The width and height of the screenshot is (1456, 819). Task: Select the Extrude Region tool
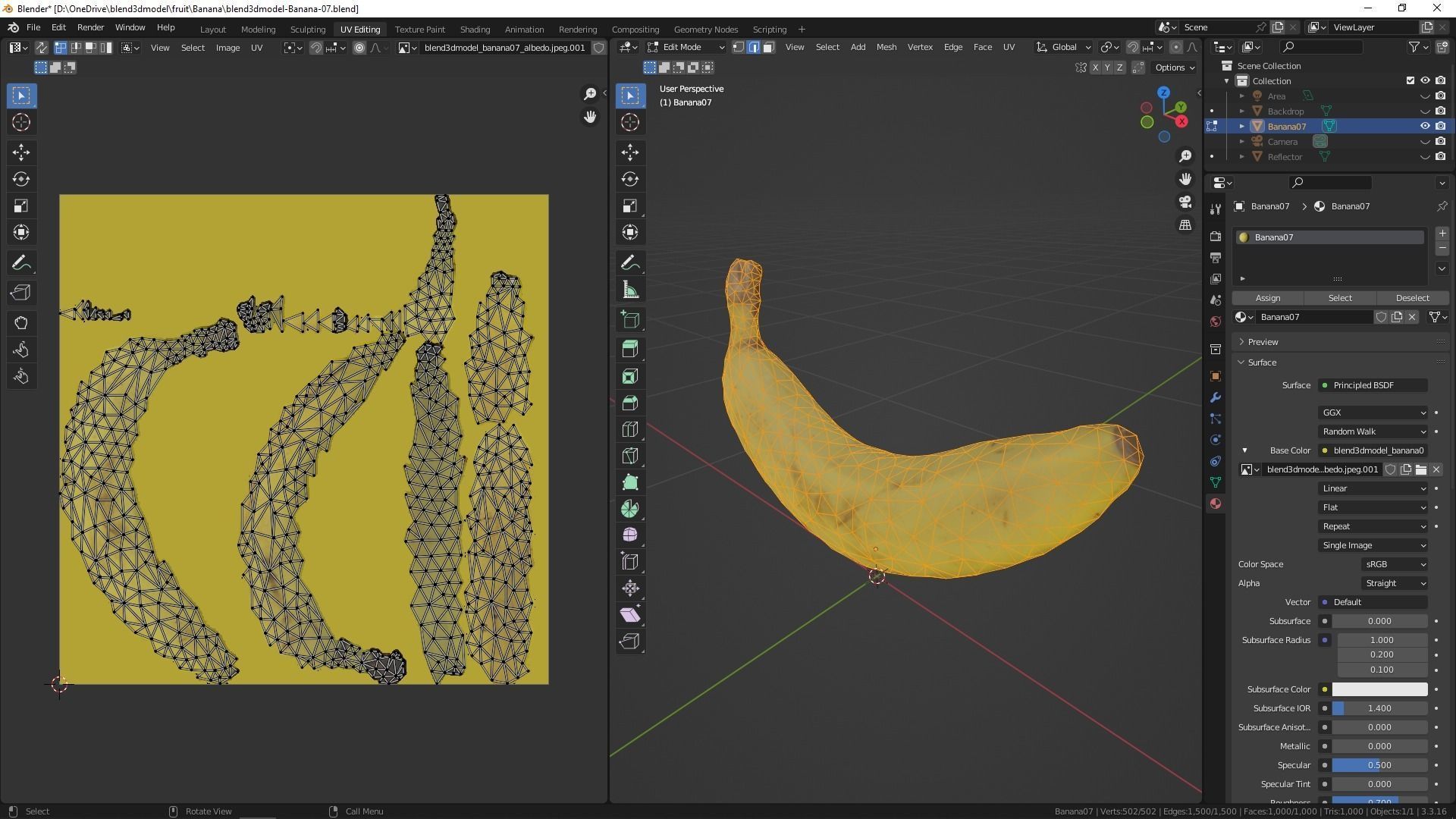tap(630, 349)
